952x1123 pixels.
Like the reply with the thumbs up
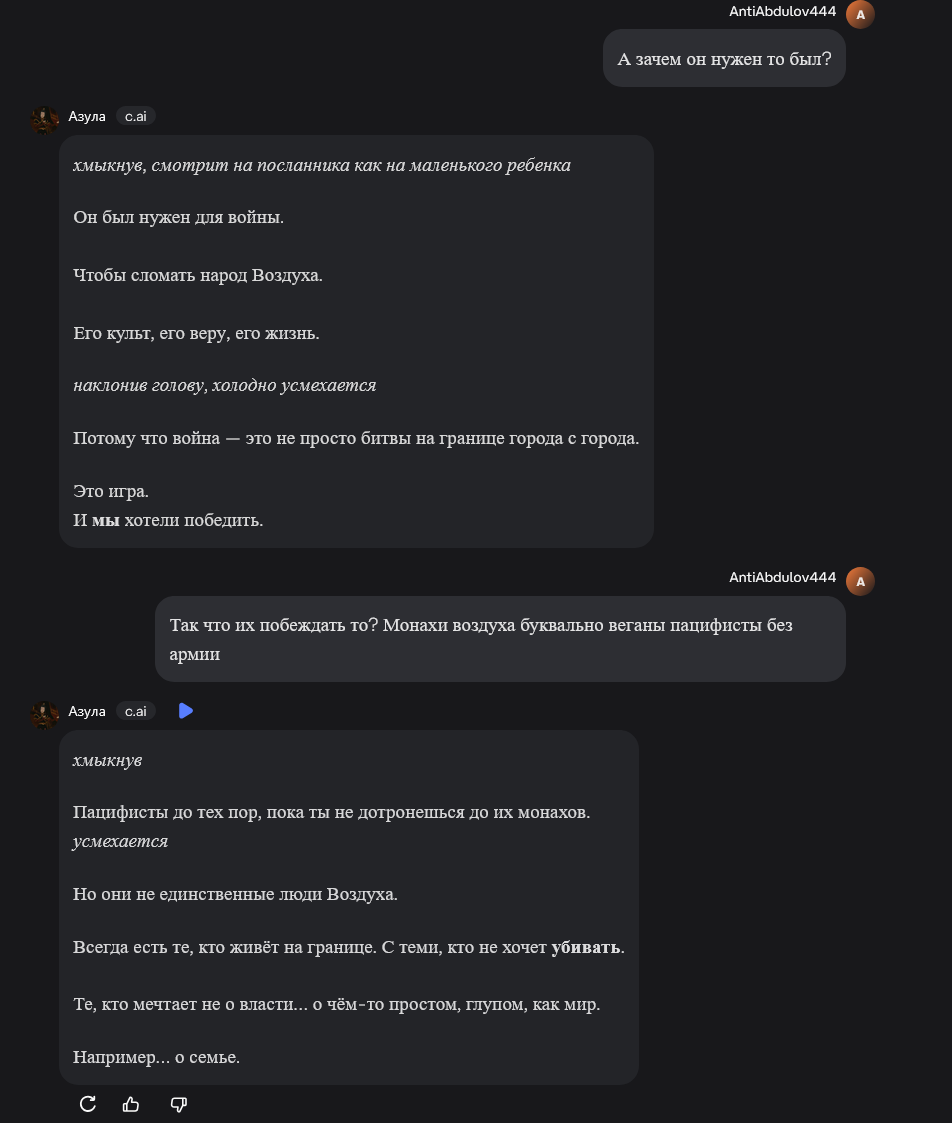131,1104
